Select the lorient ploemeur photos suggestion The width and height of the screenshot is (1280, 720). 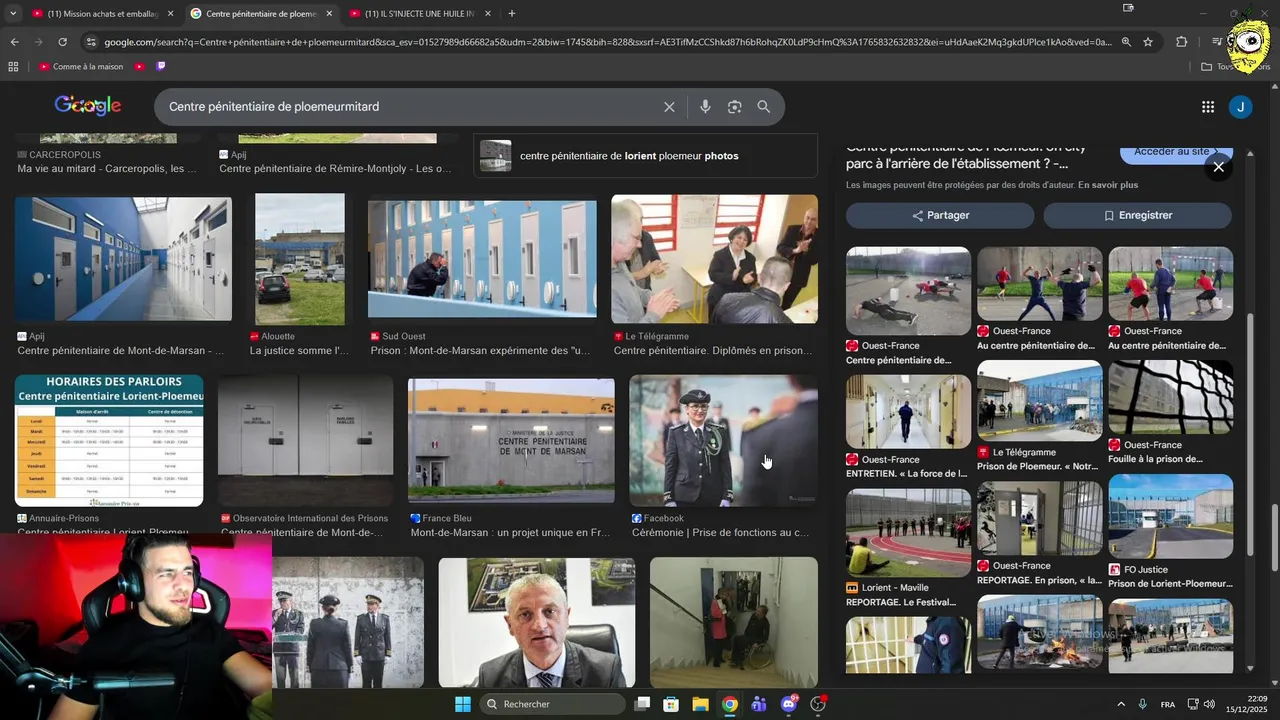tap(645, 156)
